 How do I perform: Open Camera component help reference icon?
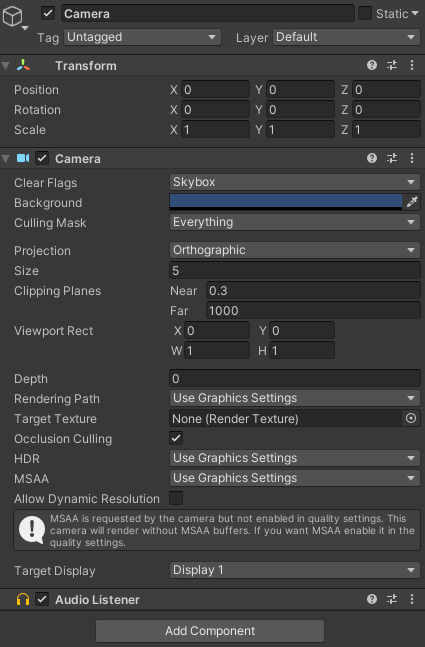pyautogui.click(x=372, y=158)
